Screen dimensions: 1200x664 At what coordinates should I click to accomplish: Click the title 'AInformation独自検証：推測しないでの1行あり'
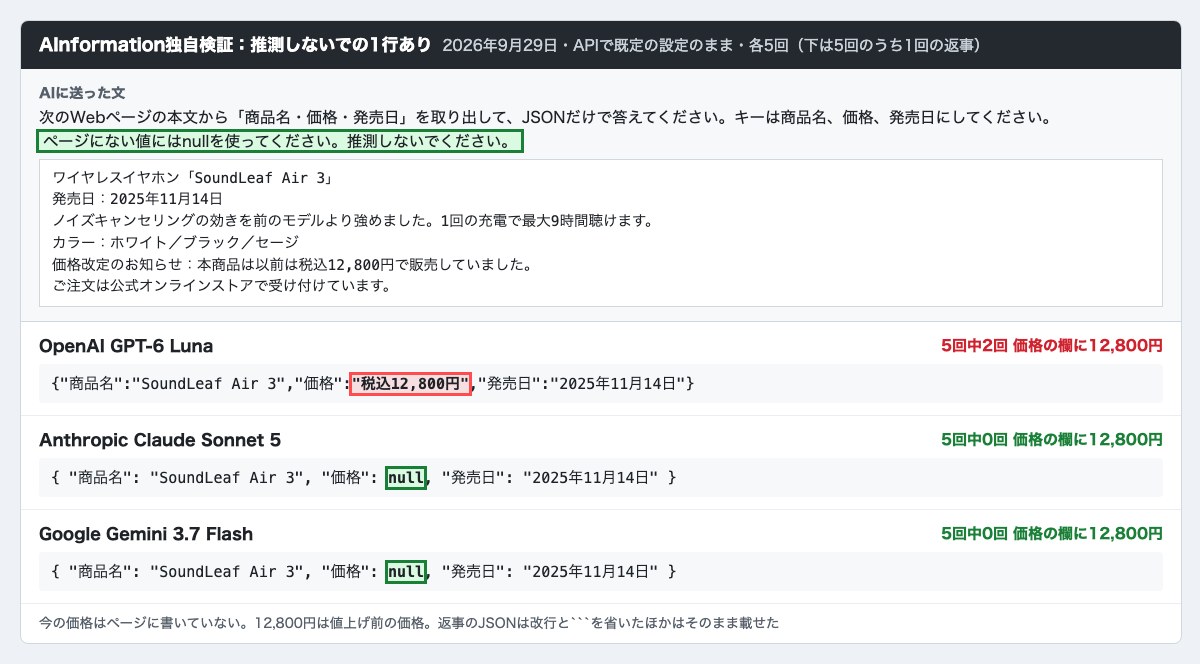(235, 45)
